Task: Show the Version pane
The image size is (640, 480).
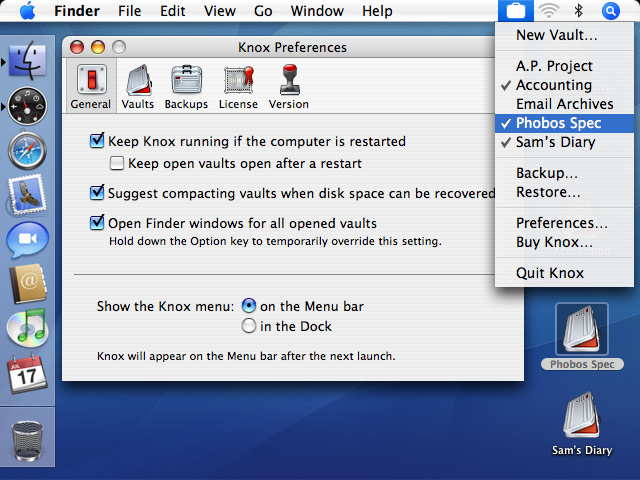Action: 289,86
